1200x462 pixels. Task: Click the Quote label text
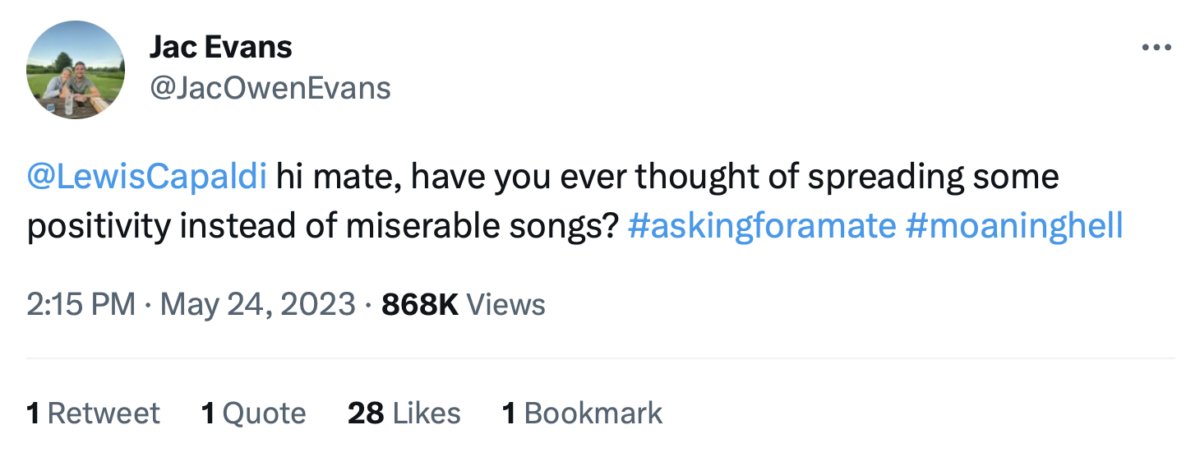[264, 413]
